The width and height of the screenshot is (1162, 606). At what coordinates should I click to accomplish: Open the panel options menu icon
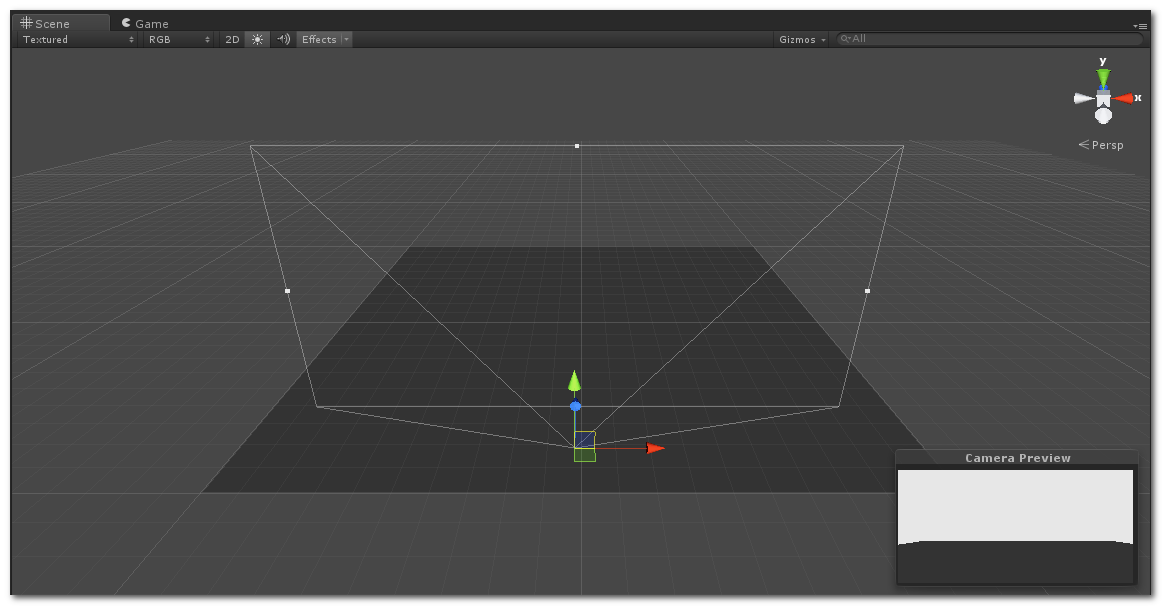(1140, 26)
